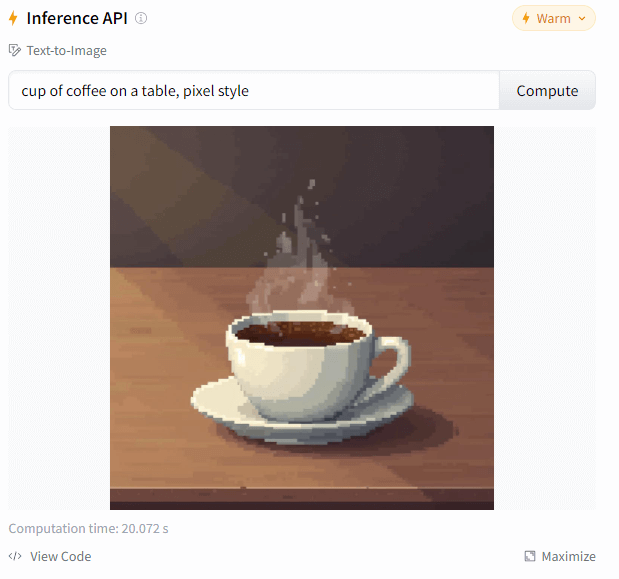
Task: Click the lightning icon in the Warm badge
Action: pos(526,18)
